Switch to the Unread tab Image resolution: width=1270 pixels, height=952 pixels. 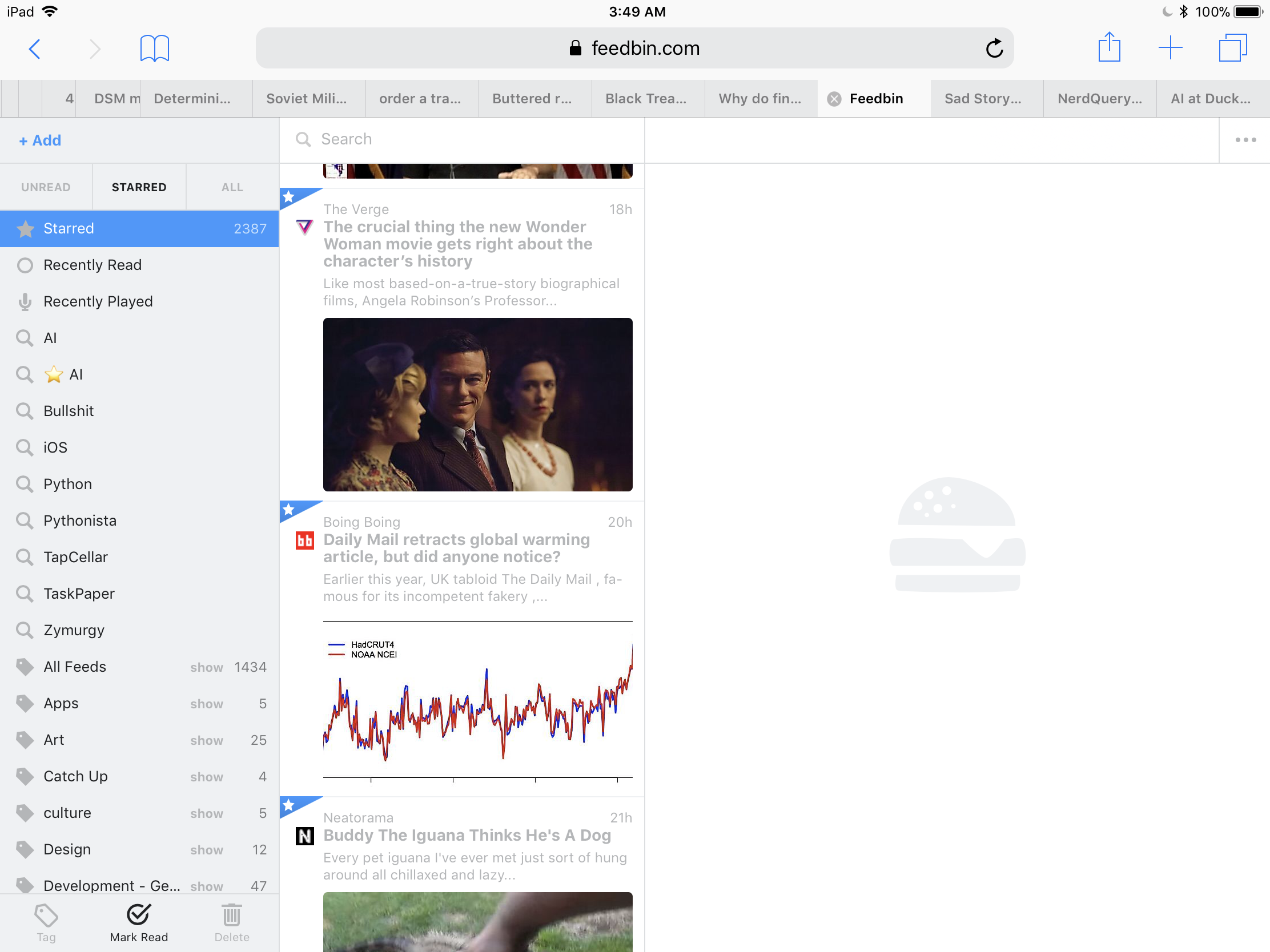point(46,187)
